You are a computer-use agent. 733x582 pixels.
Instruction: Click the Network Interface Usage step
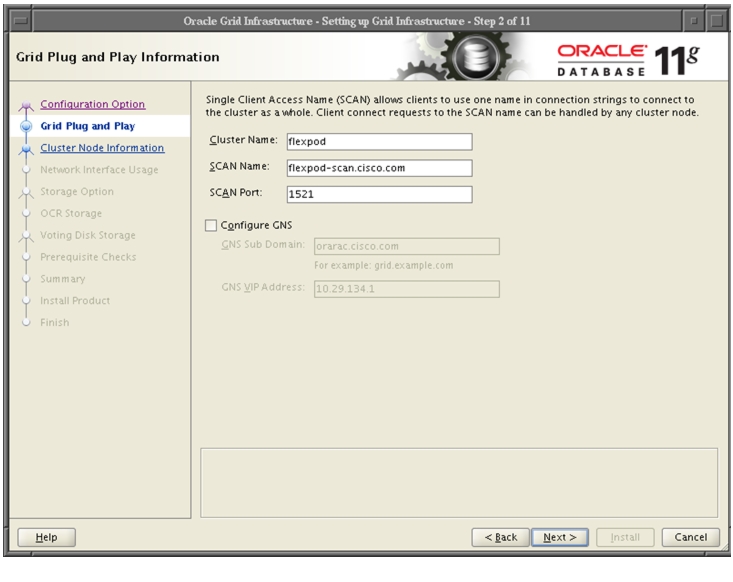pos(99,170)
